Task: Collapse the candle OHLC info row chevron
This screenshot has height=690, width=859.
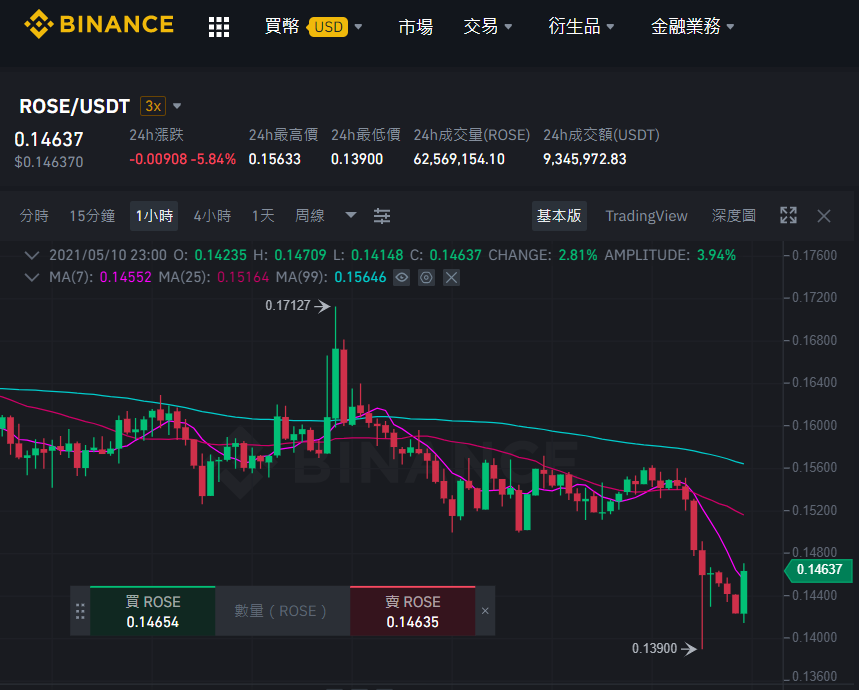Action: point(32,255)
